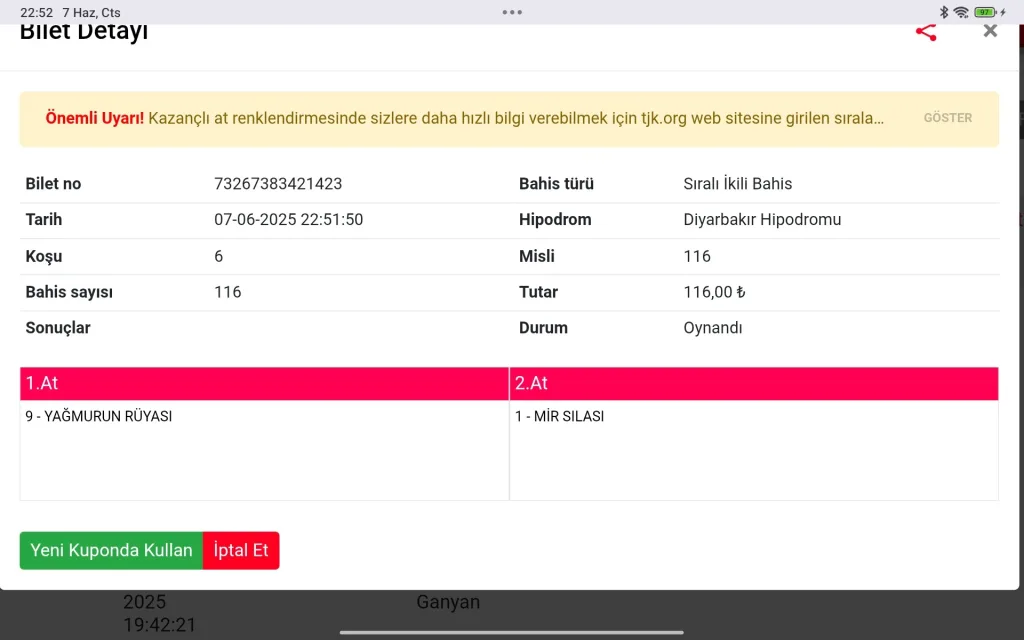1024x640 pixels.
Task: Tap the home indicator bar
Action: coord(512,632)
